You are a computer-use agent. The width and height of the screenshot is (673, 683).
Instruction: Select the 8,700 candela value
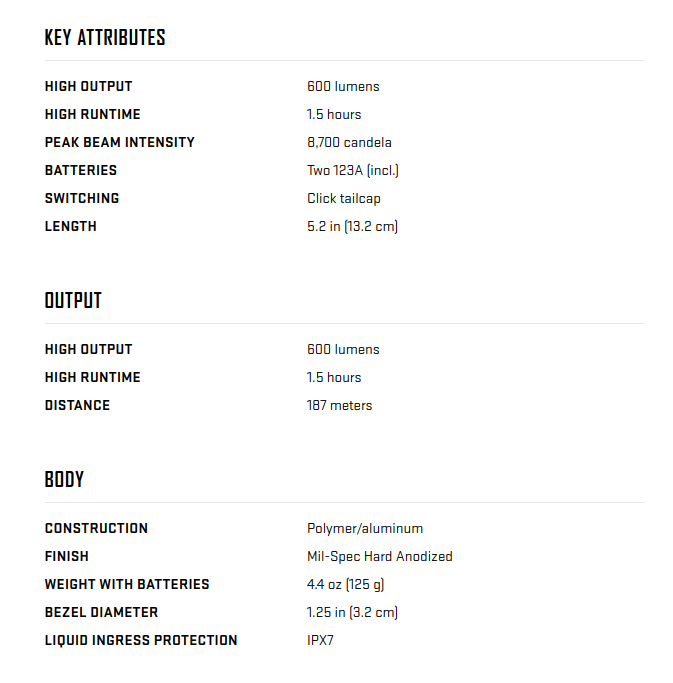(349, 143)
